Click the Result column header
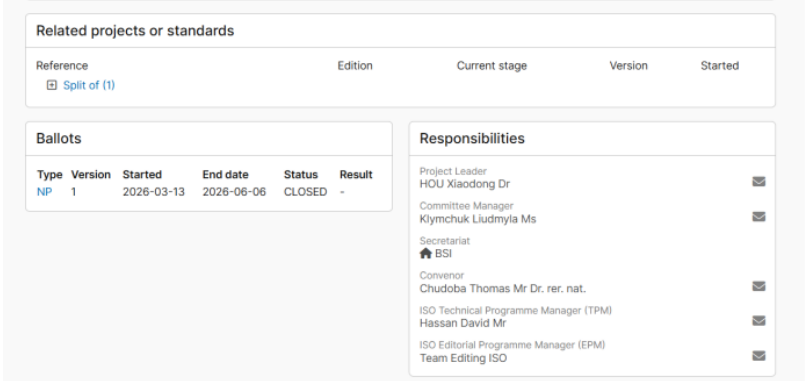 356,175
